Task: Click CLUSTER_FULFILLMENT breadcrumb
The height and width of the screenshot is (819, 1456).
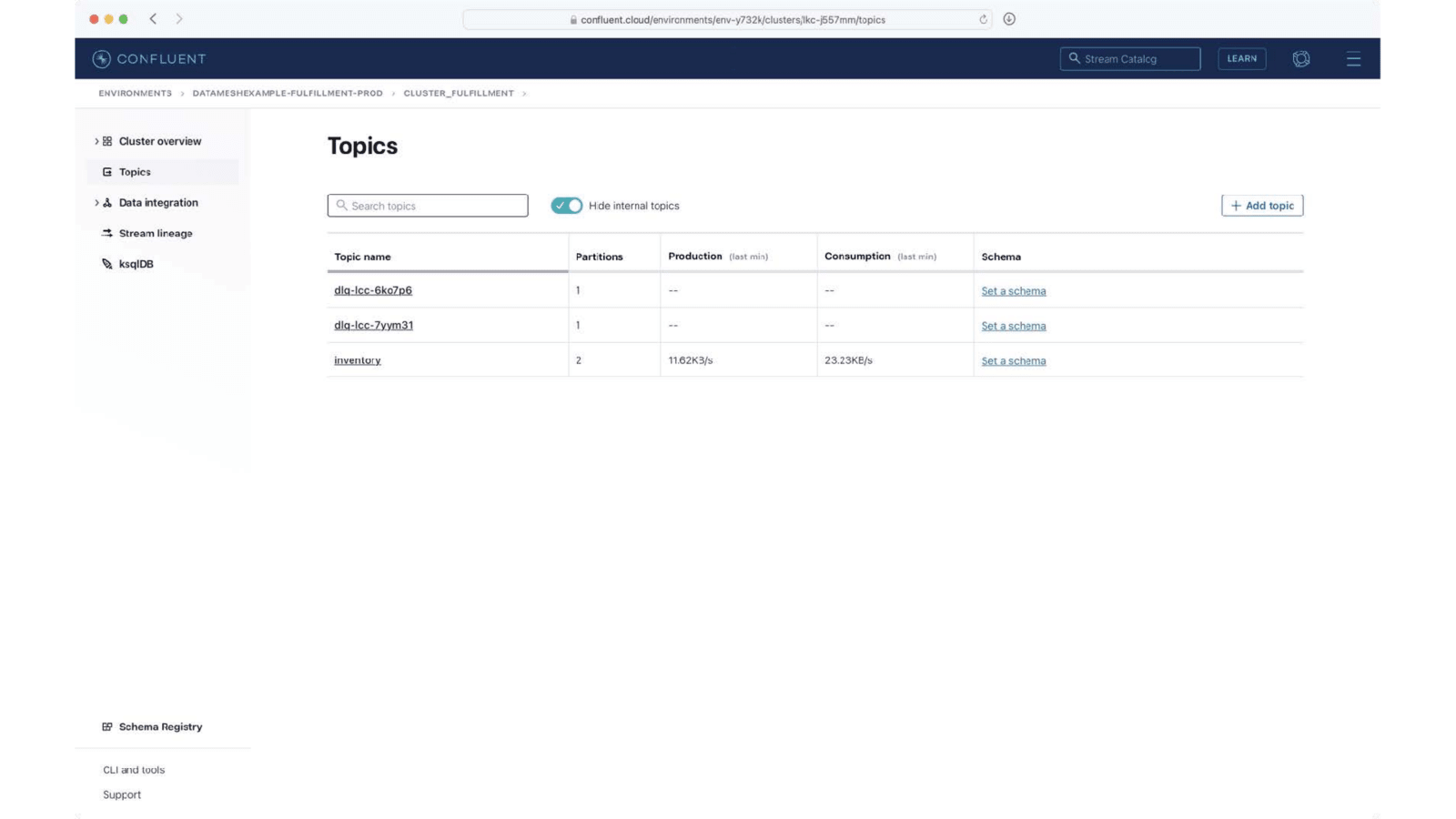Action: click(x=459, y=93)
